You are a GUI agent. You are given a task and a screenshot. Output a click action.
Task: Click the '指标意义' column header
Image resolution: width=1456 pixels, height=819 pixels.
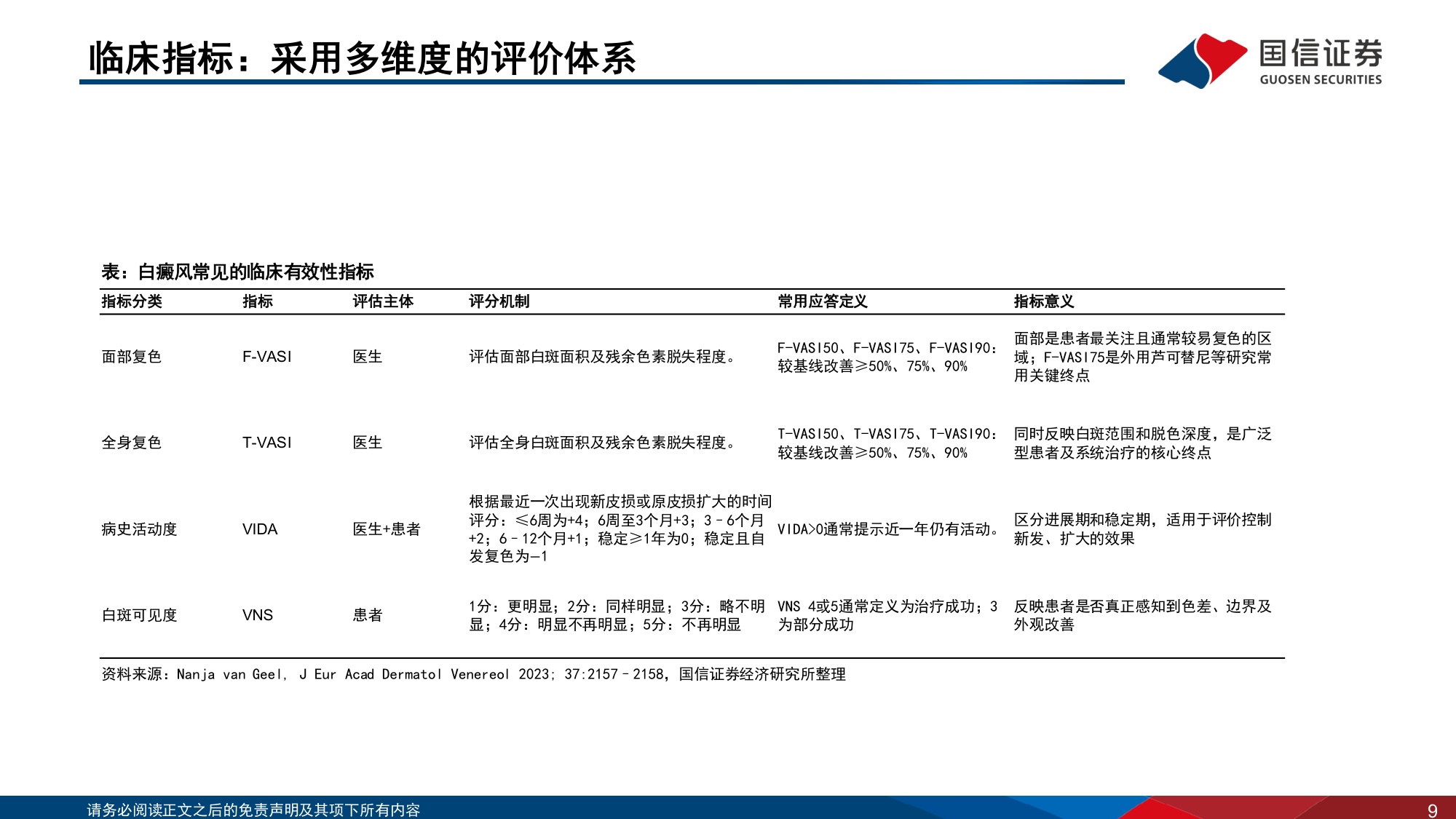pyautogui.click(x=1044, y=301)
